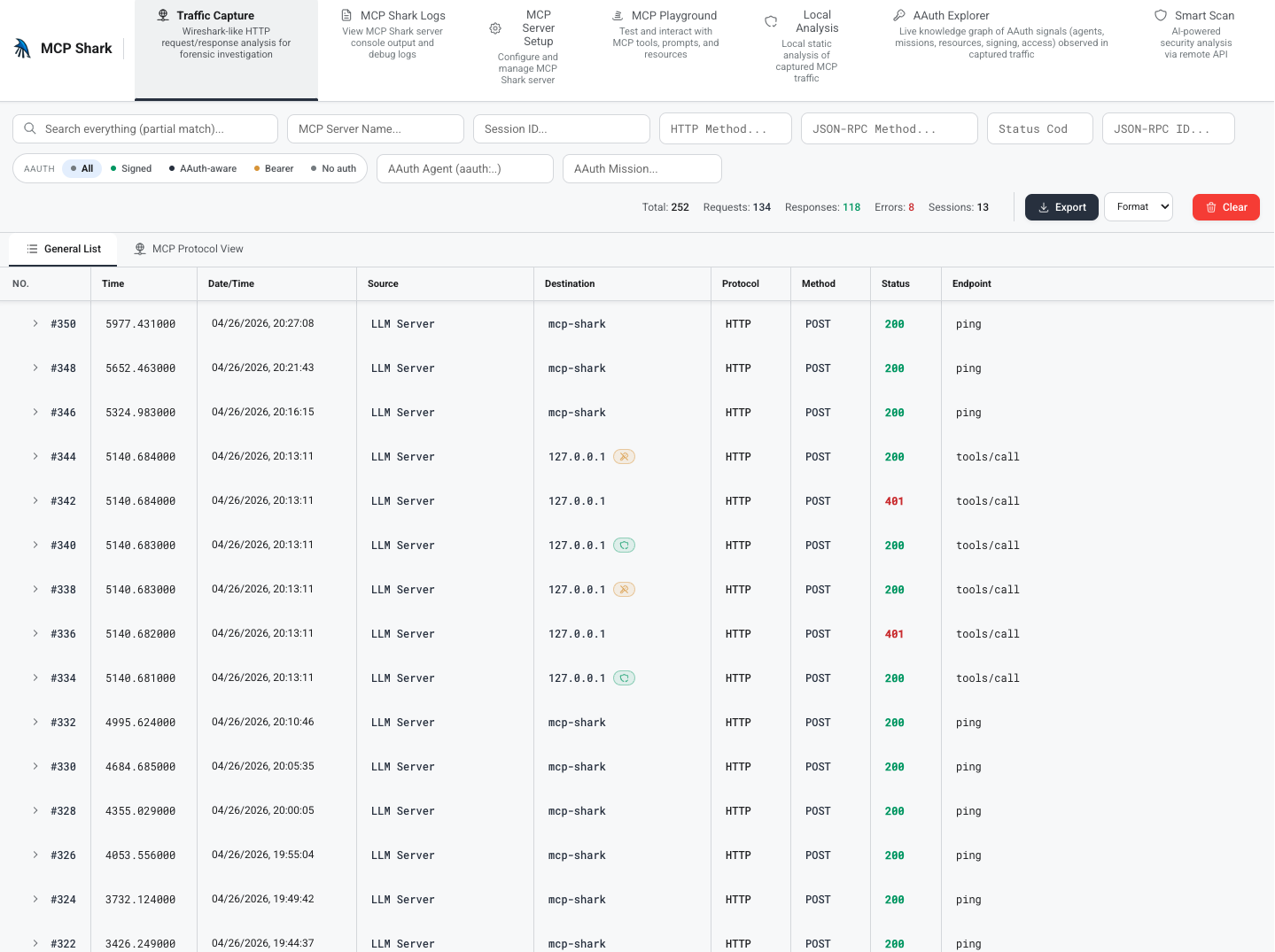Click the JSON-RPC Method filter field
Screen dimensions: 1275x952
[x=890, y=128]
